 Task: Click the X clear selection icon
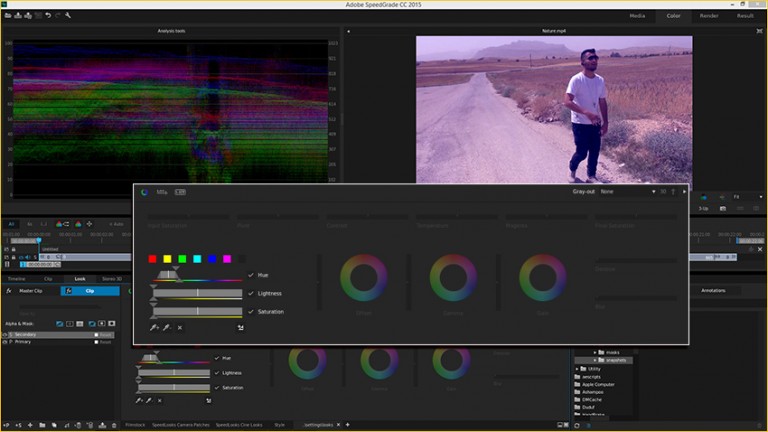(x=180, y=328)
